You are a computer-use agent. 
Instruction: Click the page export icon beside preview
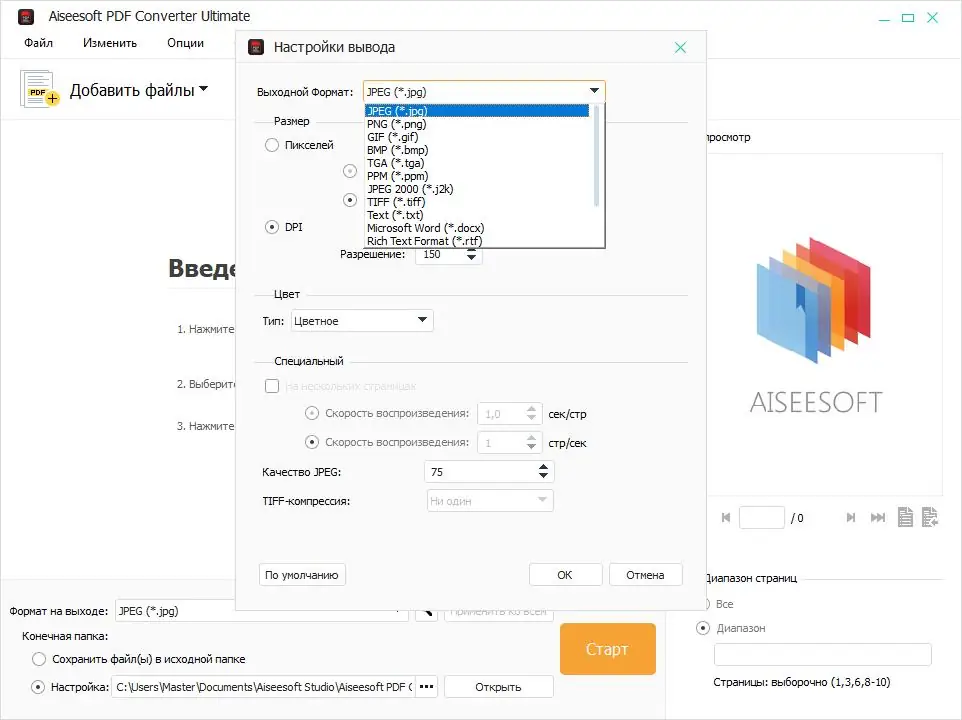(930, 517)
